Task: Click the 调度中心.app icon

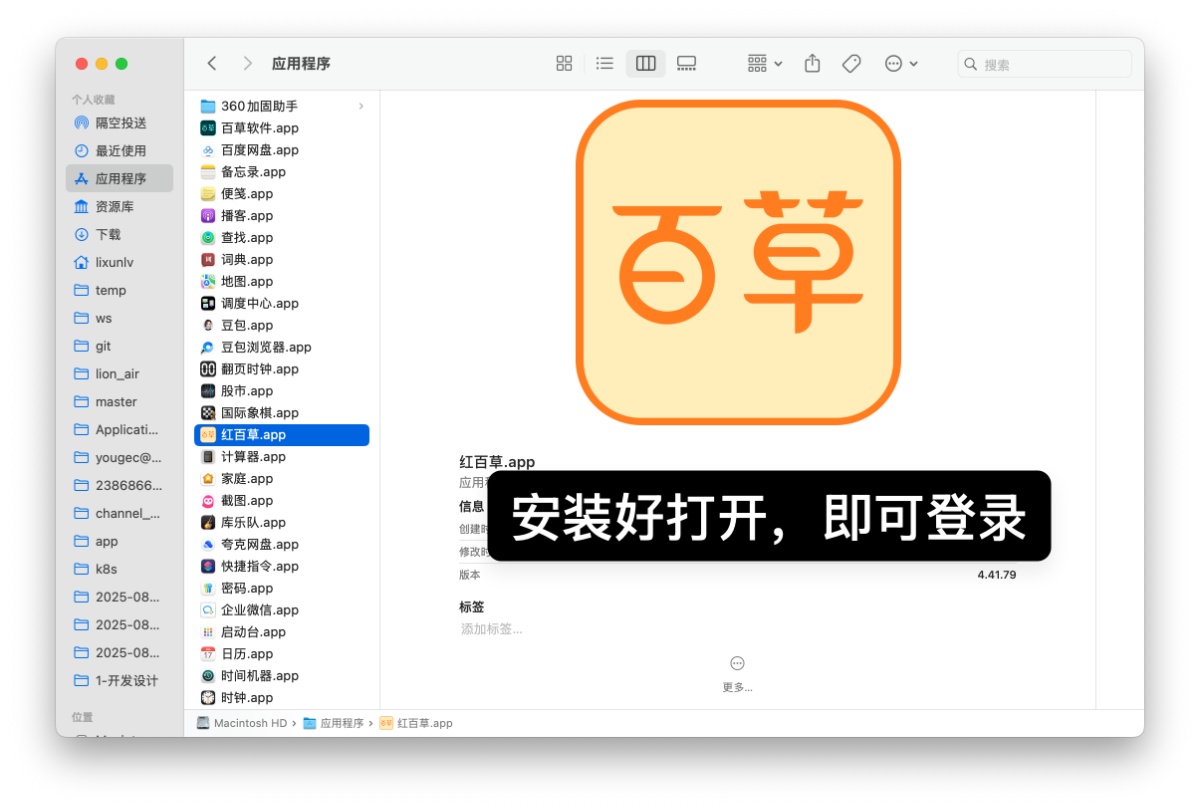Action: 208,303
